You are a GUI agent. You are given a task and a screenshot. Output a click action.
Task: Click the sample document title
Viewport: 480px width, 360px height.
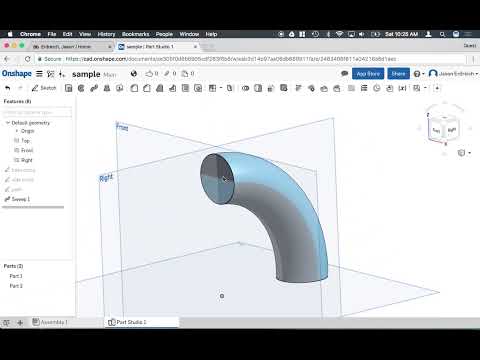tap(86, 74)
